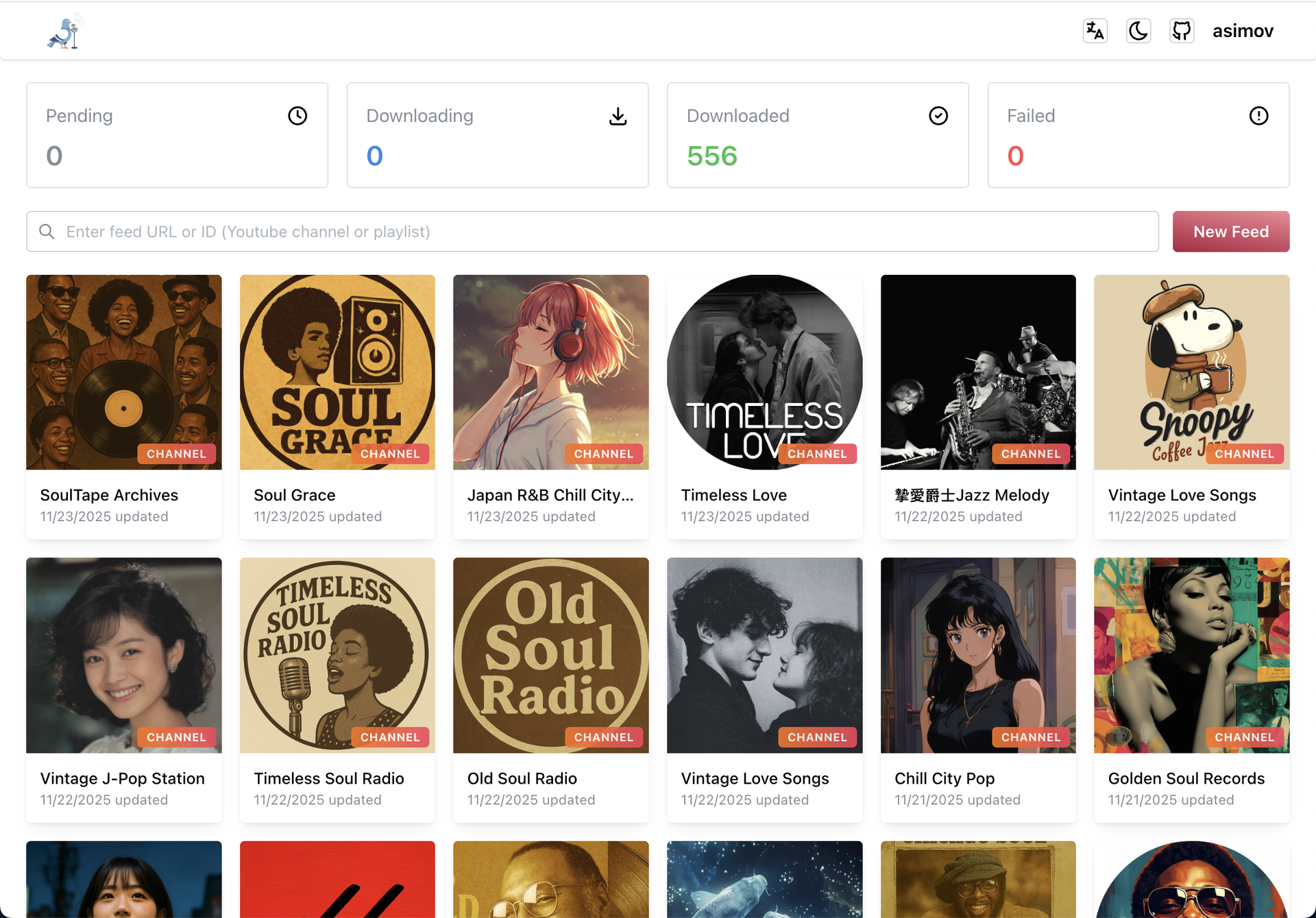Click the Vintage J-Pop Station title text
This screenshot has height=918, width=1316.
coord(123,778)
